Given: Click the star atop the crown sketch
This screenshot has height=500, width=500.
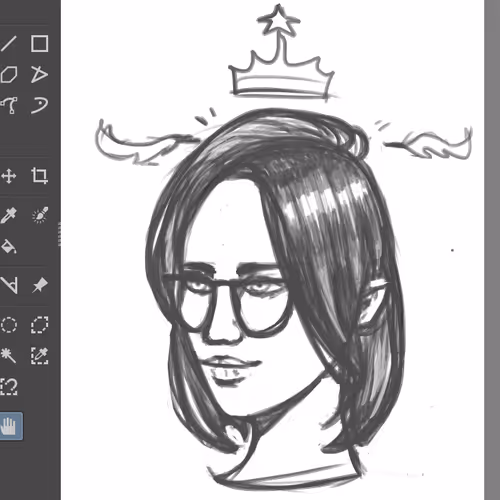Looking at the screenshot, I should [x=279, y=20].
